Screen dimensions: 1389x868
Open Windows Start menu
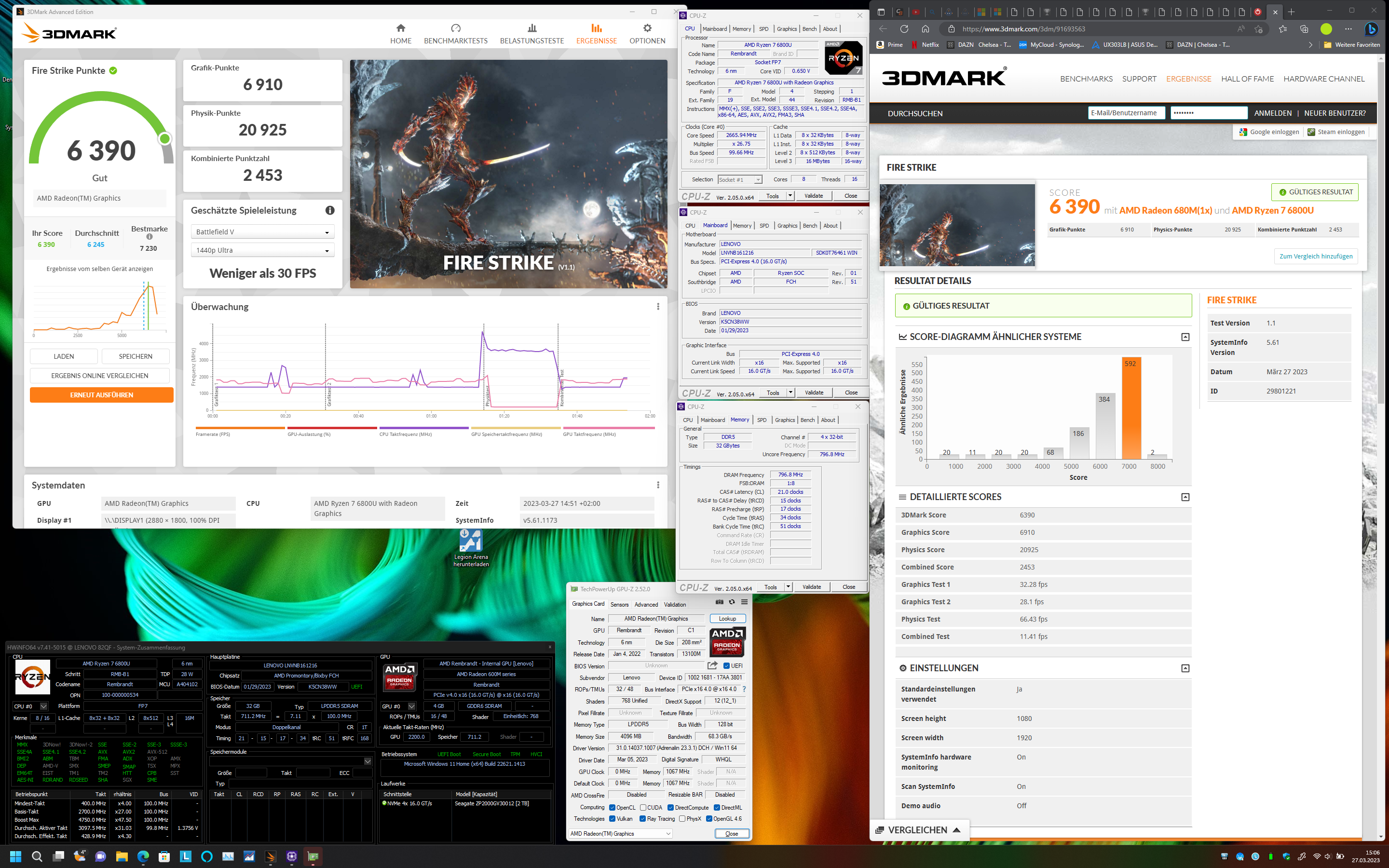click(x=15, y=856)
